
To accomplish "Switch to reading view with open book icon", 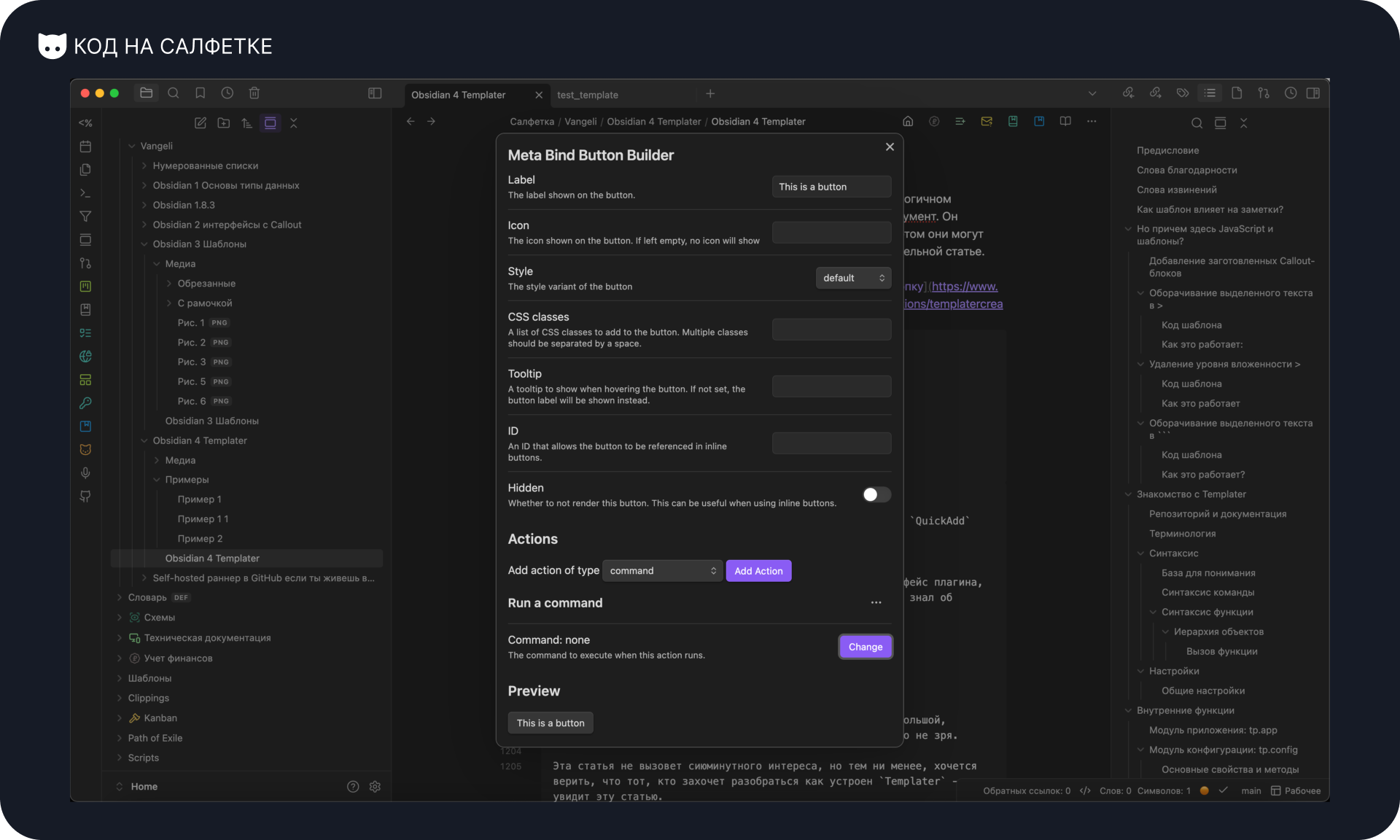I will pyautogui.click(x=1065, y=122).
